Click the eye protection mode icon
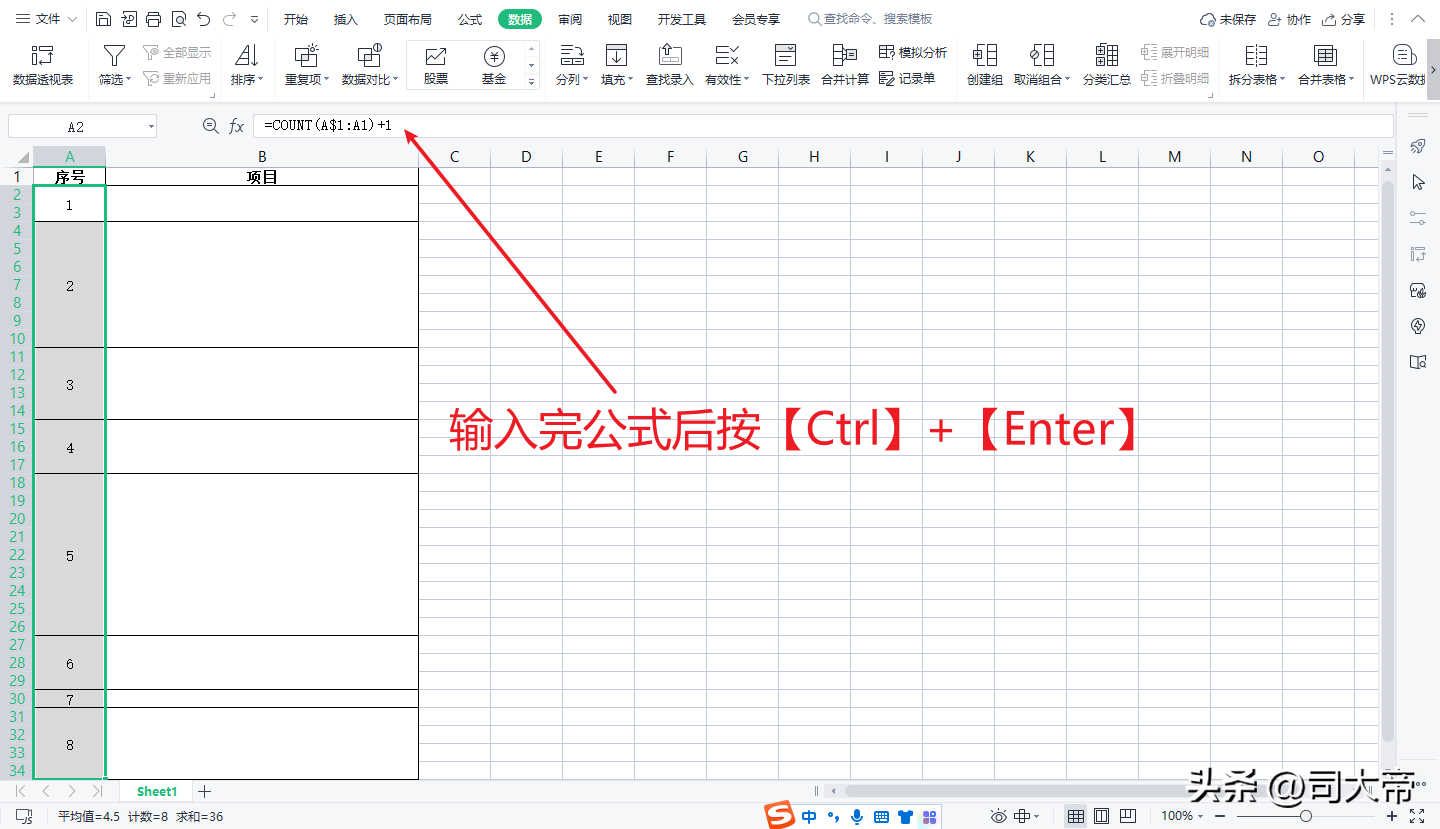 coord(998,816)
